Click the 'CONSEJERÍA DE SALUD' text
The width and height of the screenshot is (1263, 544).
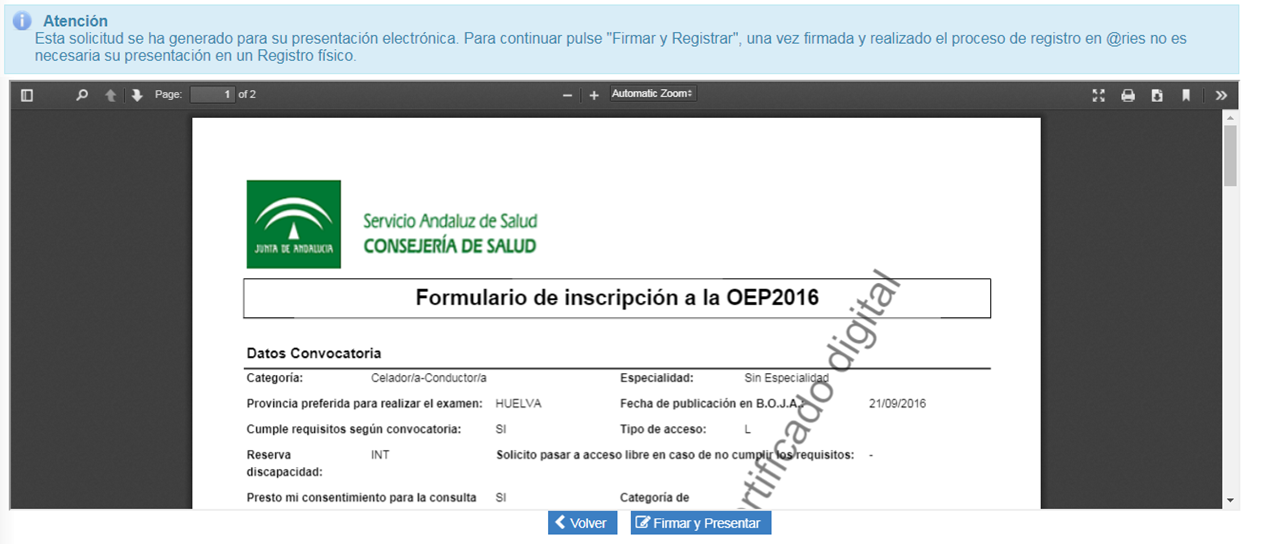coord(450,246)
